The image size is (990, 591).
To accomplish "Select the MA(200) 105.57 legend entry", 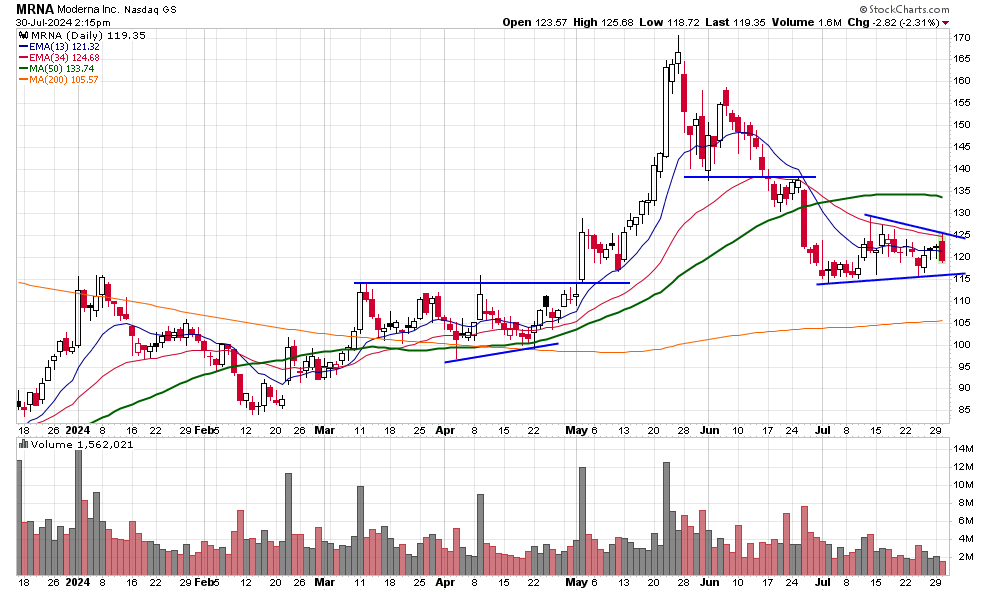I will click(x=63, y=80).
